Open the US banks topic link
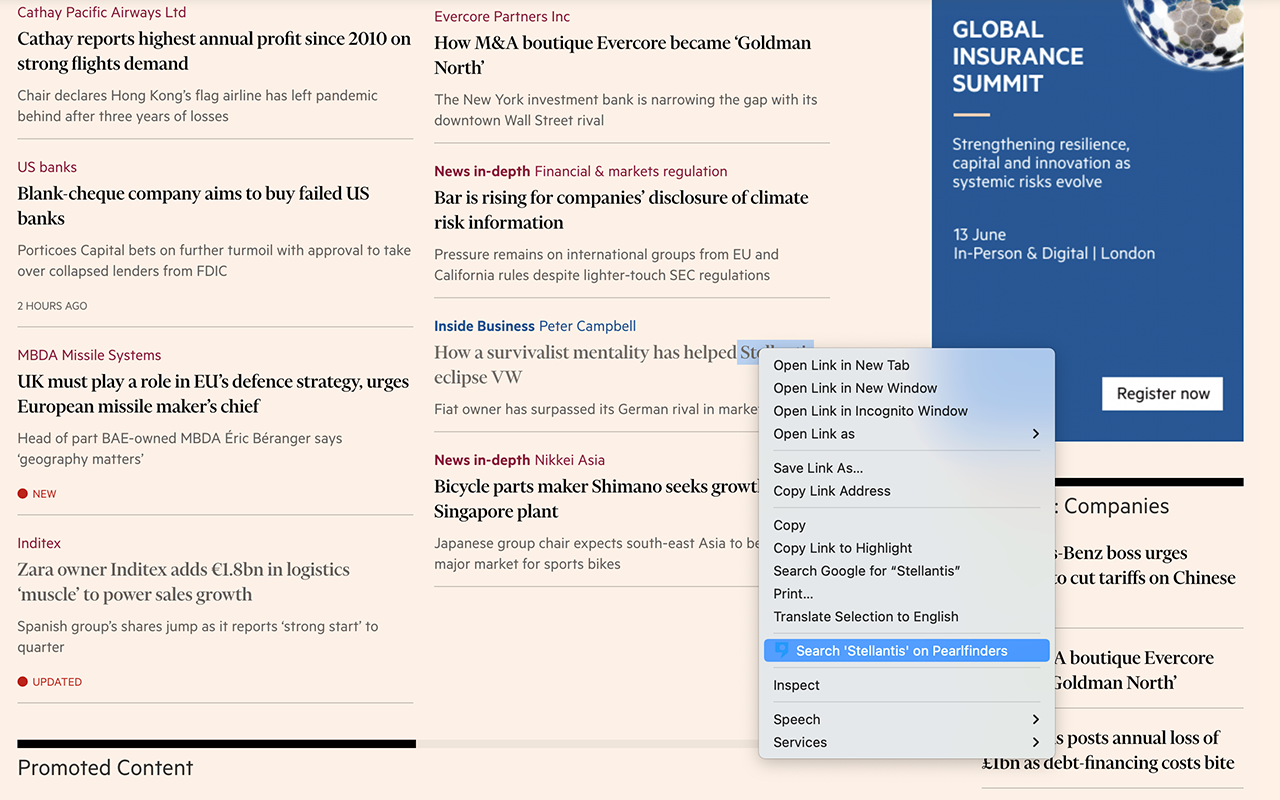 [47, 167]
